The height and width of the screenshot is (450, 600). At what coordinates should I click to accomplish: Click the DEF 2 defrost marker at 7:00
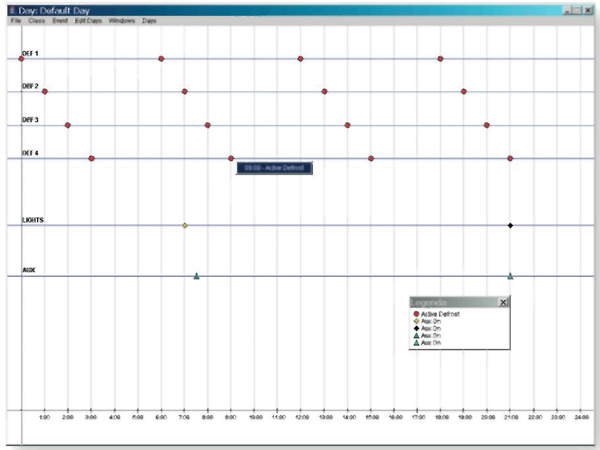pyautogui.click(x=184, y=91)
